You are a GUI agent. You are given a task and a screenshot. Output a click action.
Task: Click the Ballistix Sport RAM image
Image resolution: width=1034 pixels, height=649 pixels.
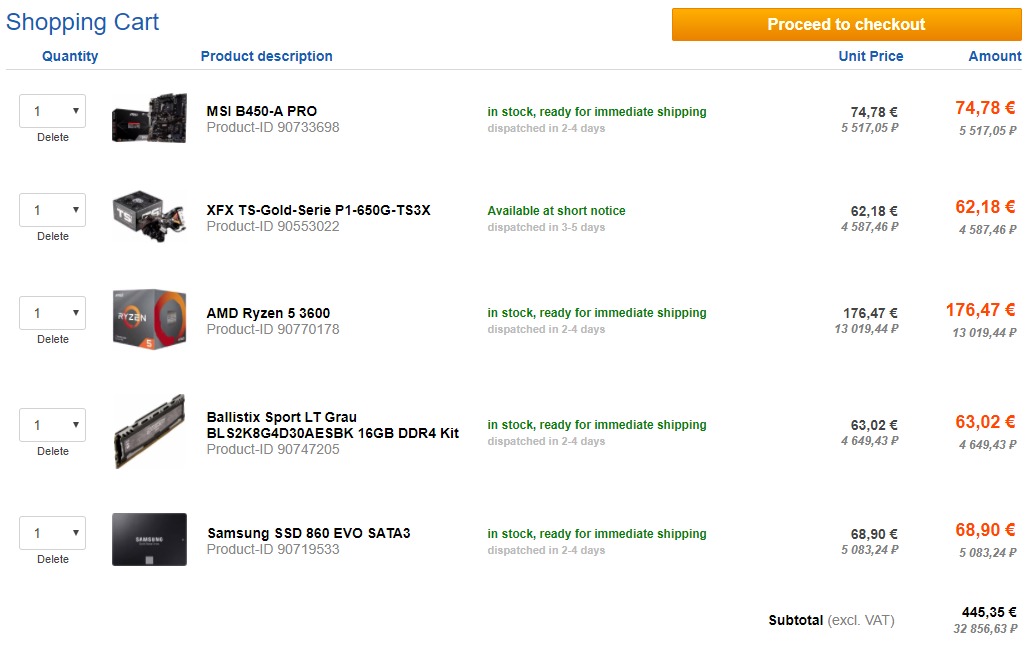149,431
